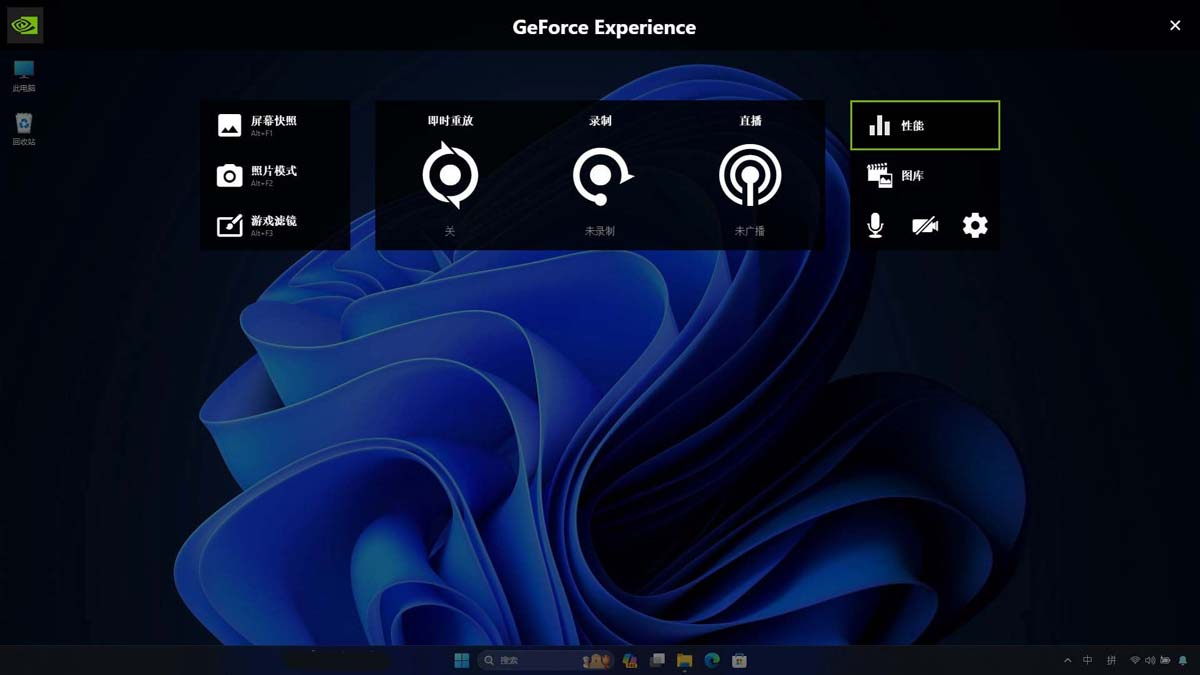Screen dimensions: 1200x675
Task: Toggle the microphone
Action: pos(875,226)
